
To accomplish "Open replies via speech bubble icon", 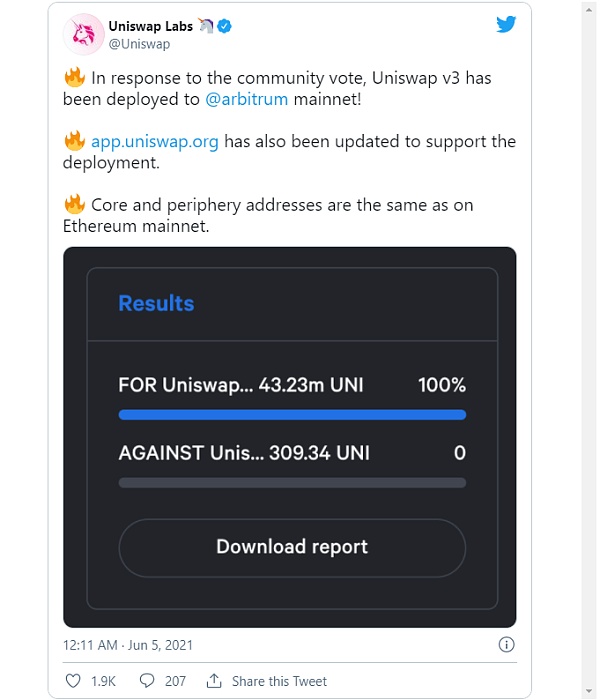I will click(x=147, y=681).
